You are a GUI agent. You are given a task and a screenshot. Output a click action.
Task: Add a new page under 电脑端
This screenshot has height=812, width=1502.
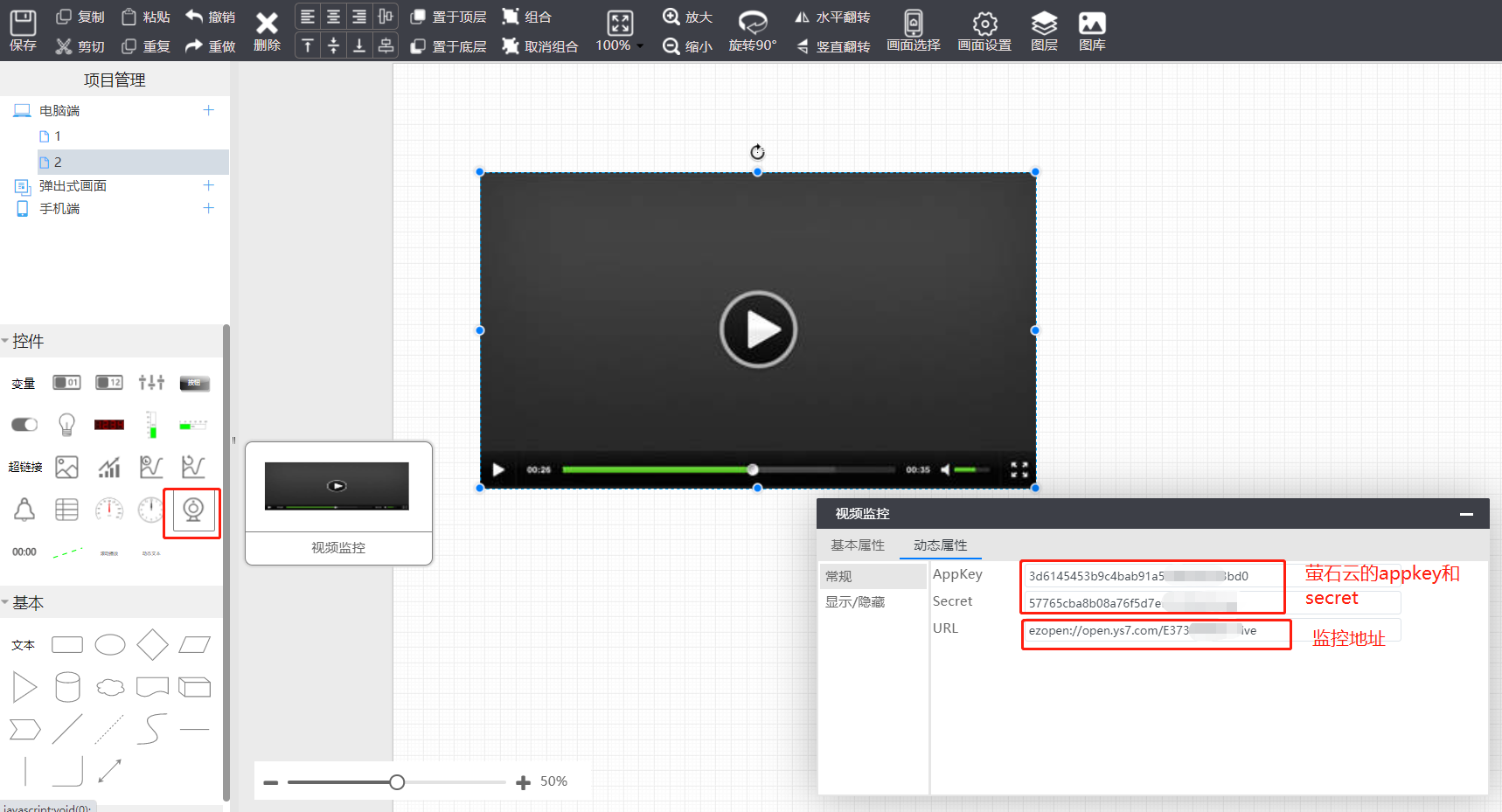click(x=208, y=110)
